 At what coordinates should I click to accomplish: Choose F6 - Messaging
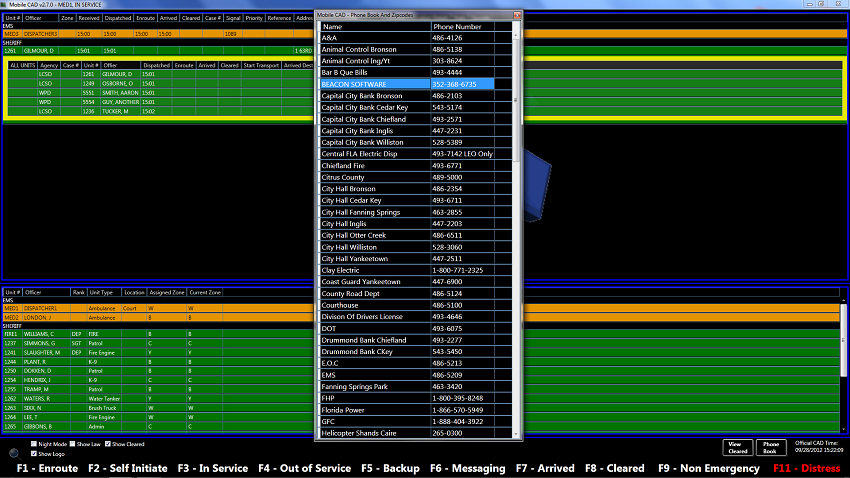click(x=467, y=468)
